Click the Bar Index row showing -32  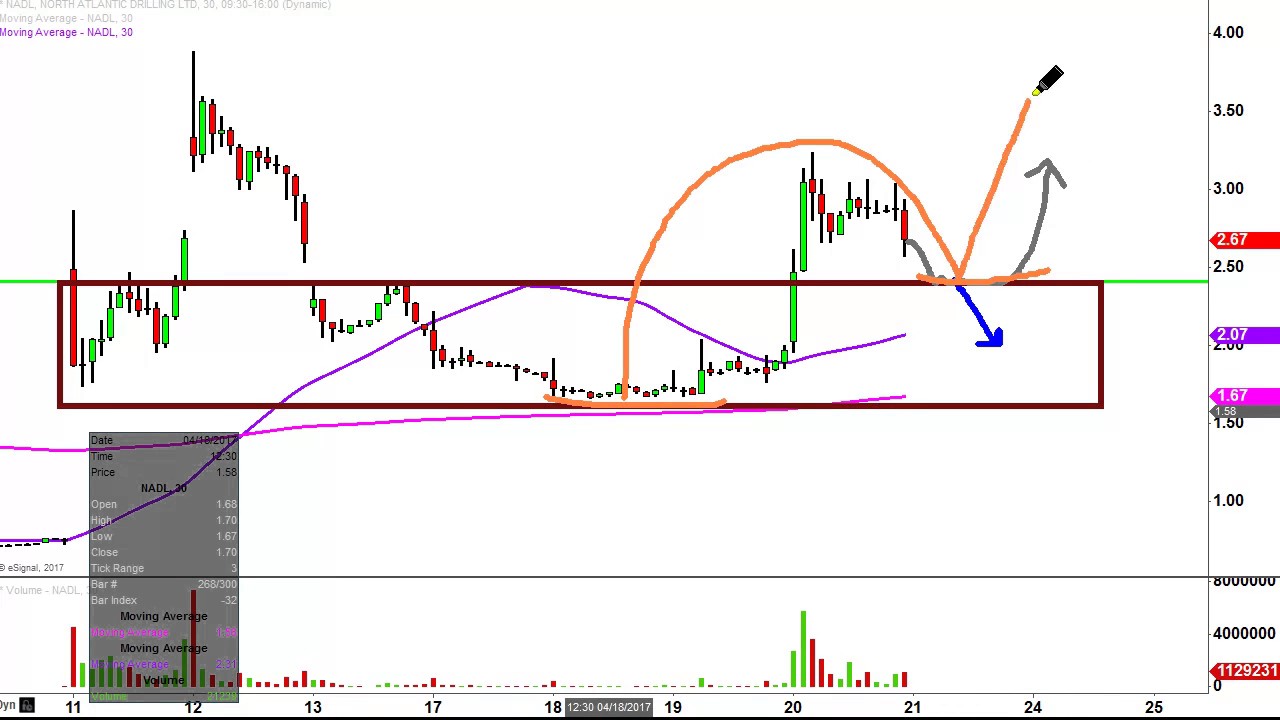click(x=164, y=600)
